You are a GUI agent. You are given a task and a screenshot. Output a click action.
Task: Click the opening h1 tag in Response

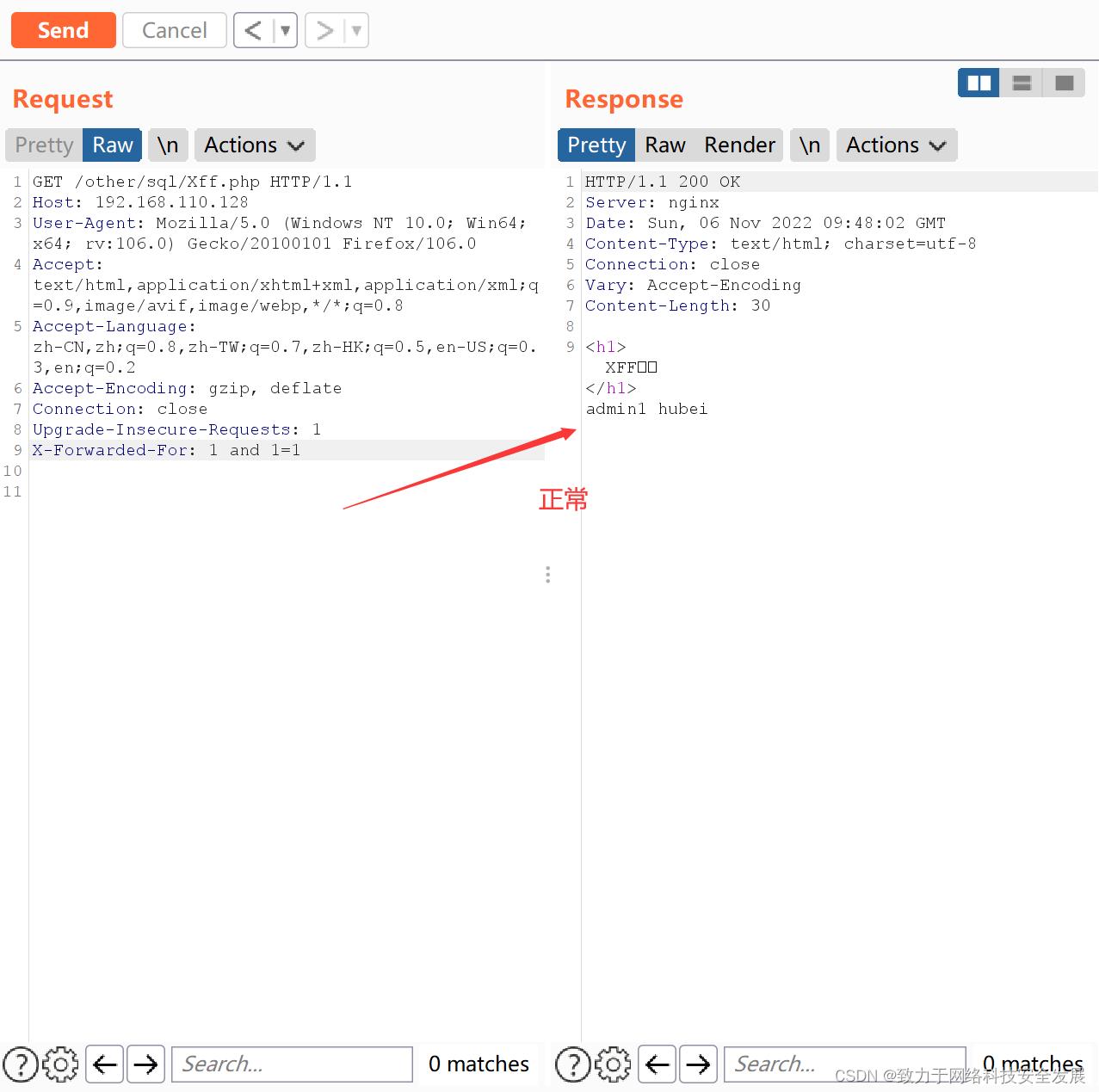[x=606, y=347]
